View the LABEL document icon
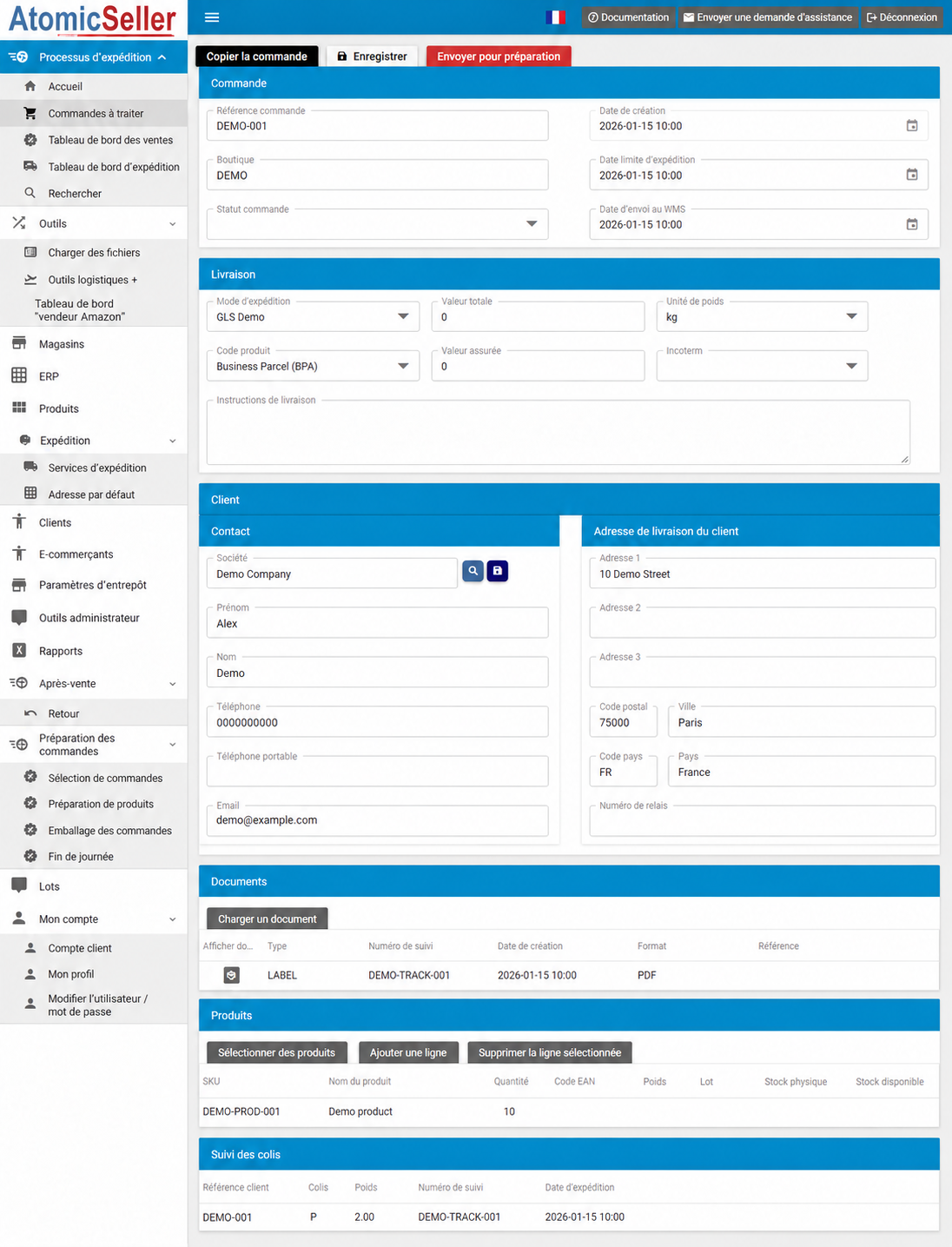Screen dimensions: 952x1247 (x=231, y=975)
